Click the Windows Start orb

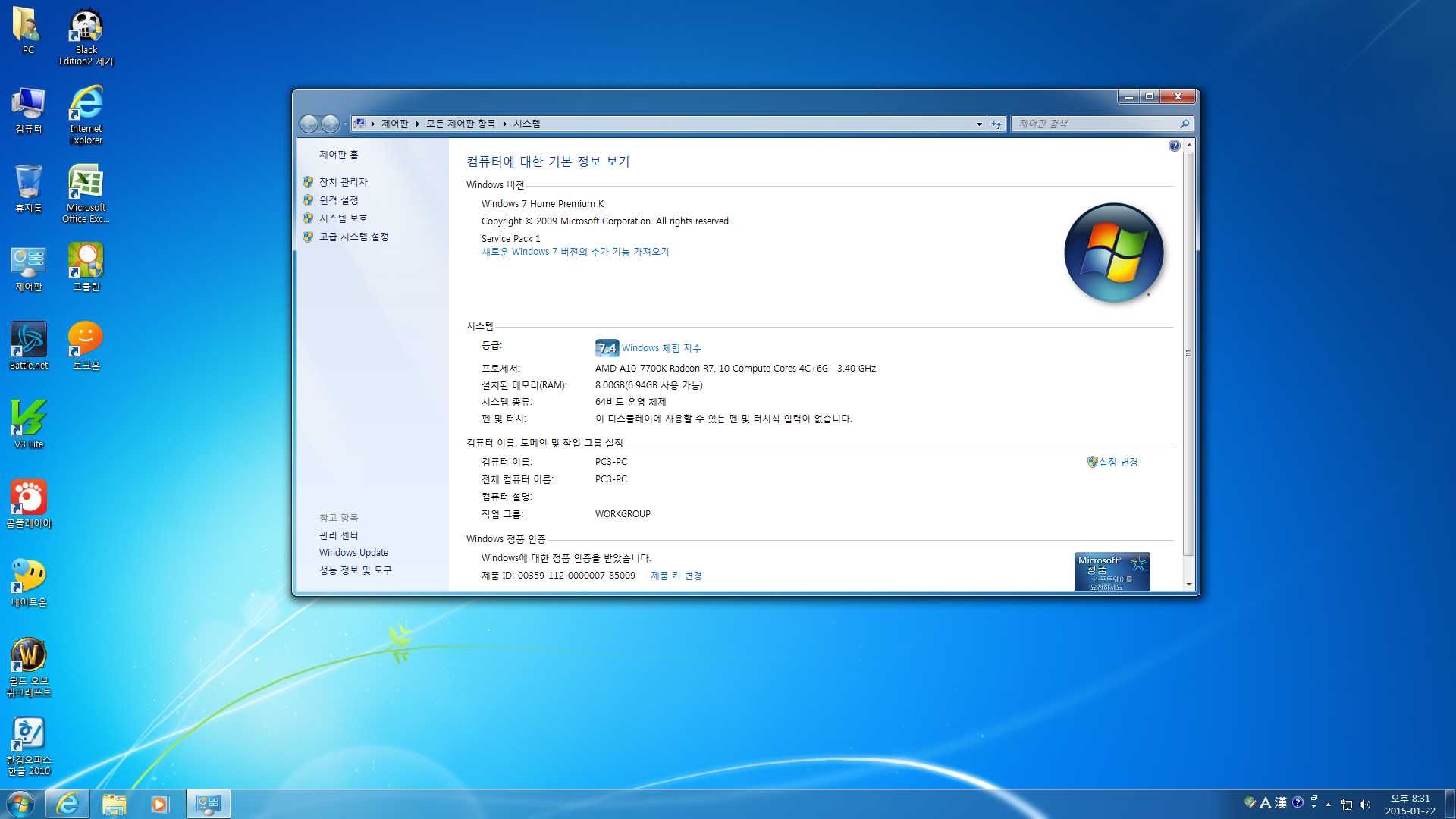(20, 804)
